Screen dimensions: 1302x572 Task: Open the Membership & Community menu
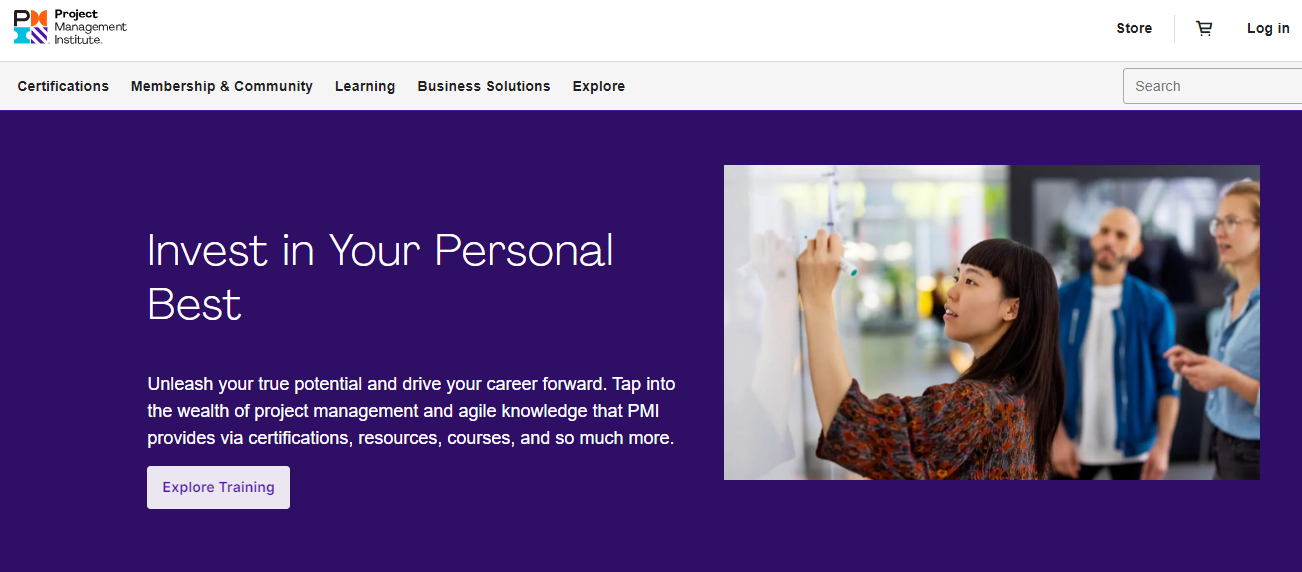tap(222, 86)
